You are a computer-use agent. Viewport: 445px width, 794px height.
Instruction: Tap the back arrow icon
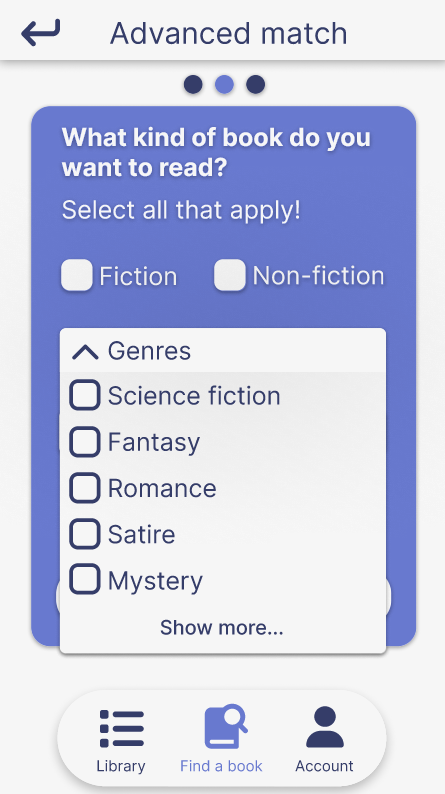click(x=41, y=32)
